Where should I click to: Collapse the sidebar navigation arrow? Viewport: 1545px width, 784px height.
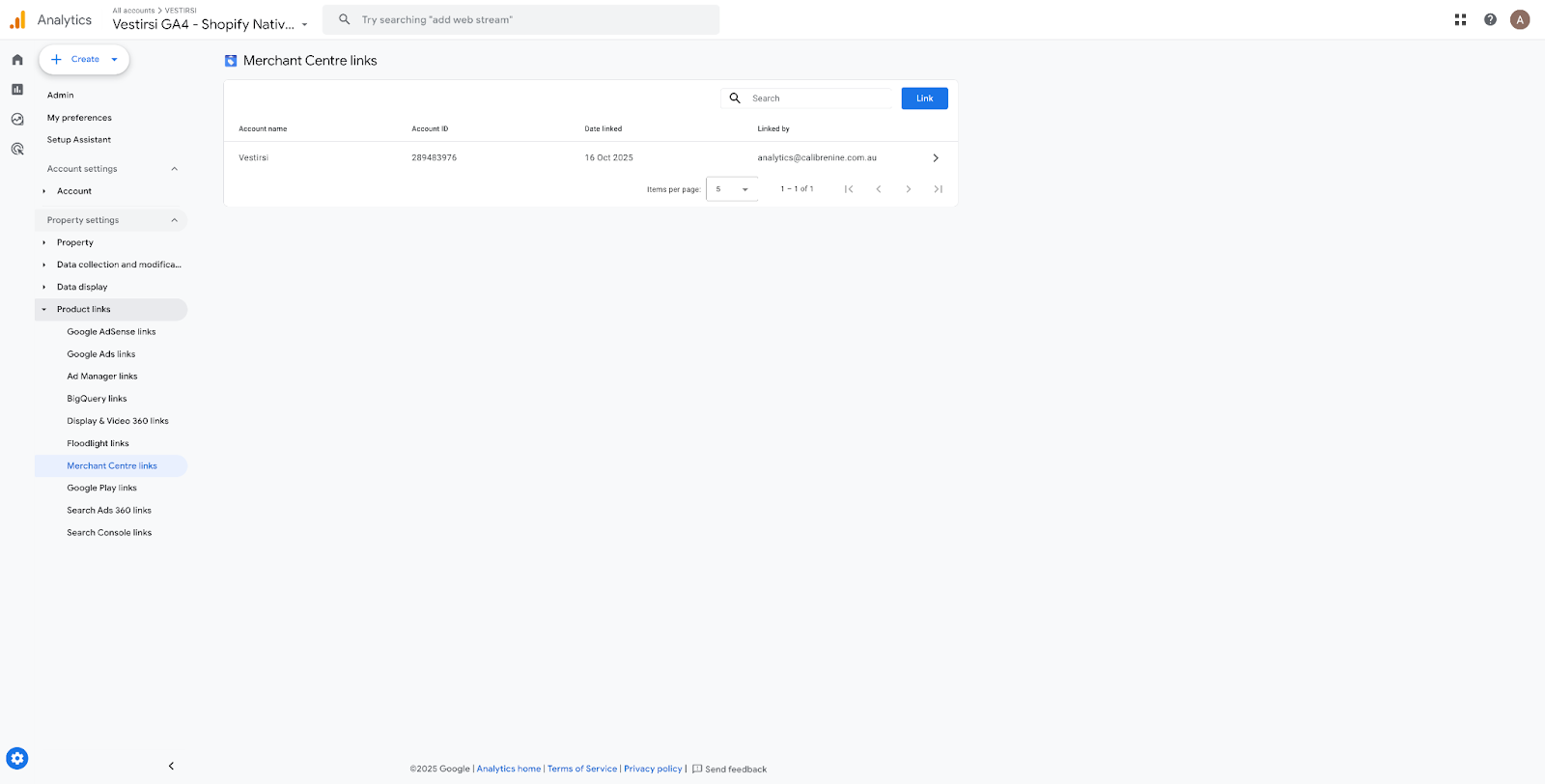point(171,766)
